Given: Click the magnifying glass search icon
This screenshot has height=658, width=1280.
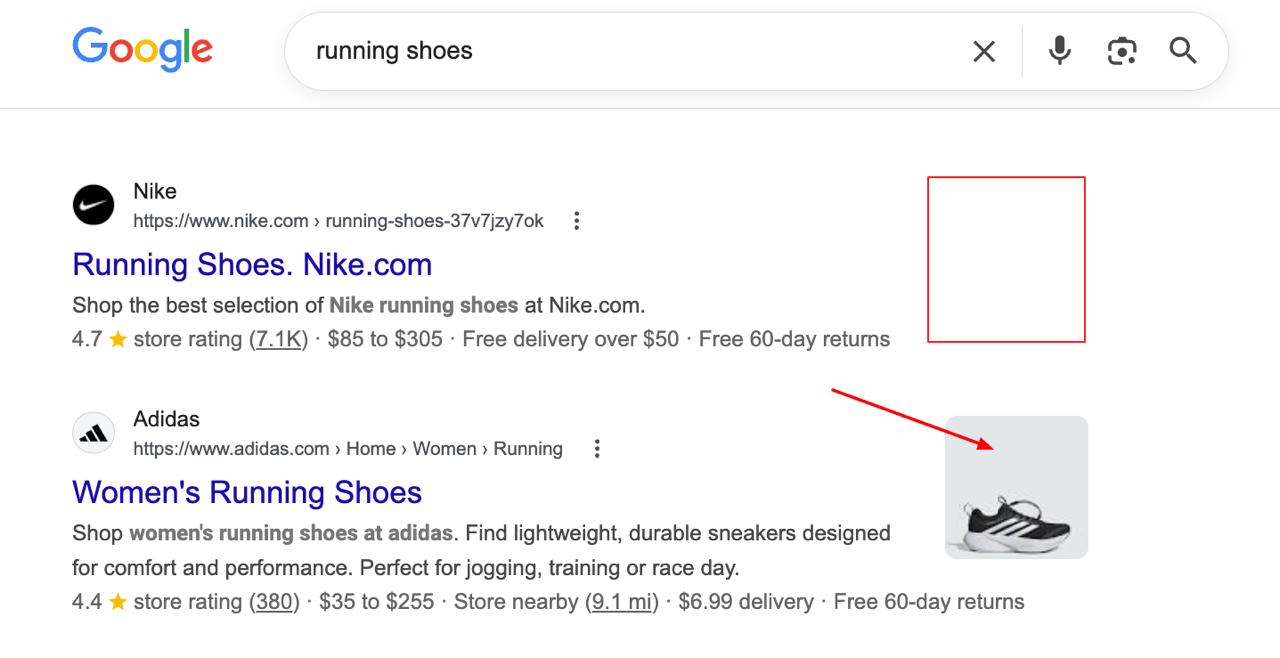Looking at the screenshot, I should point(1183,51).
